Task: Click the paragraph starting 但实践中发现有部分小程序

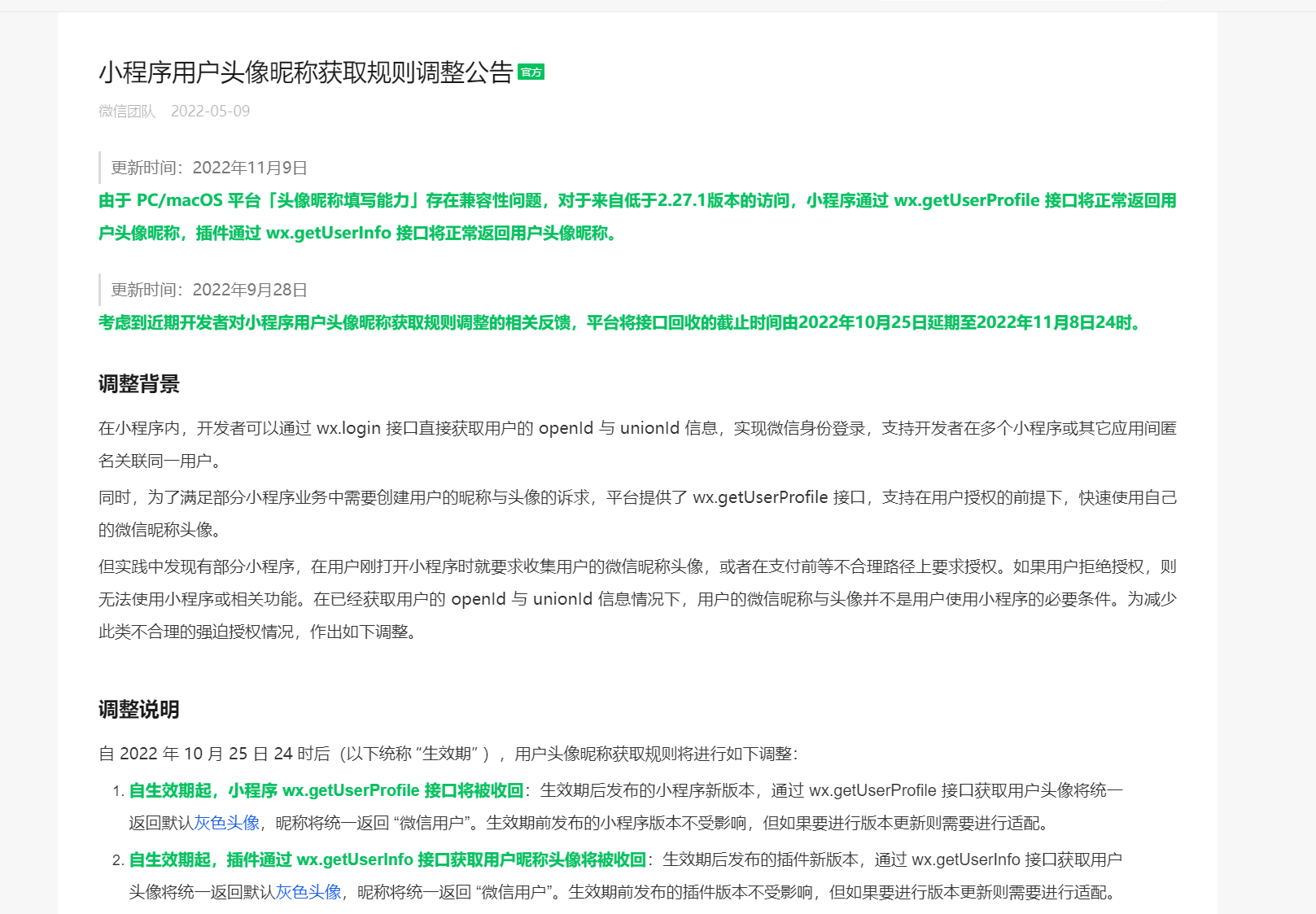Action: (637, 599)
